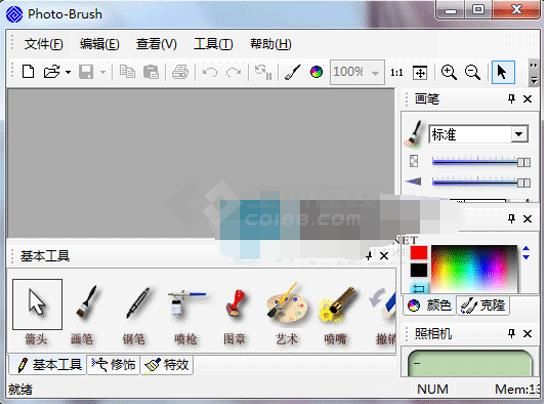Screen dimensions: 544x404
Task: Expand the save options dropdown arrow
Action: coord(103,72)
